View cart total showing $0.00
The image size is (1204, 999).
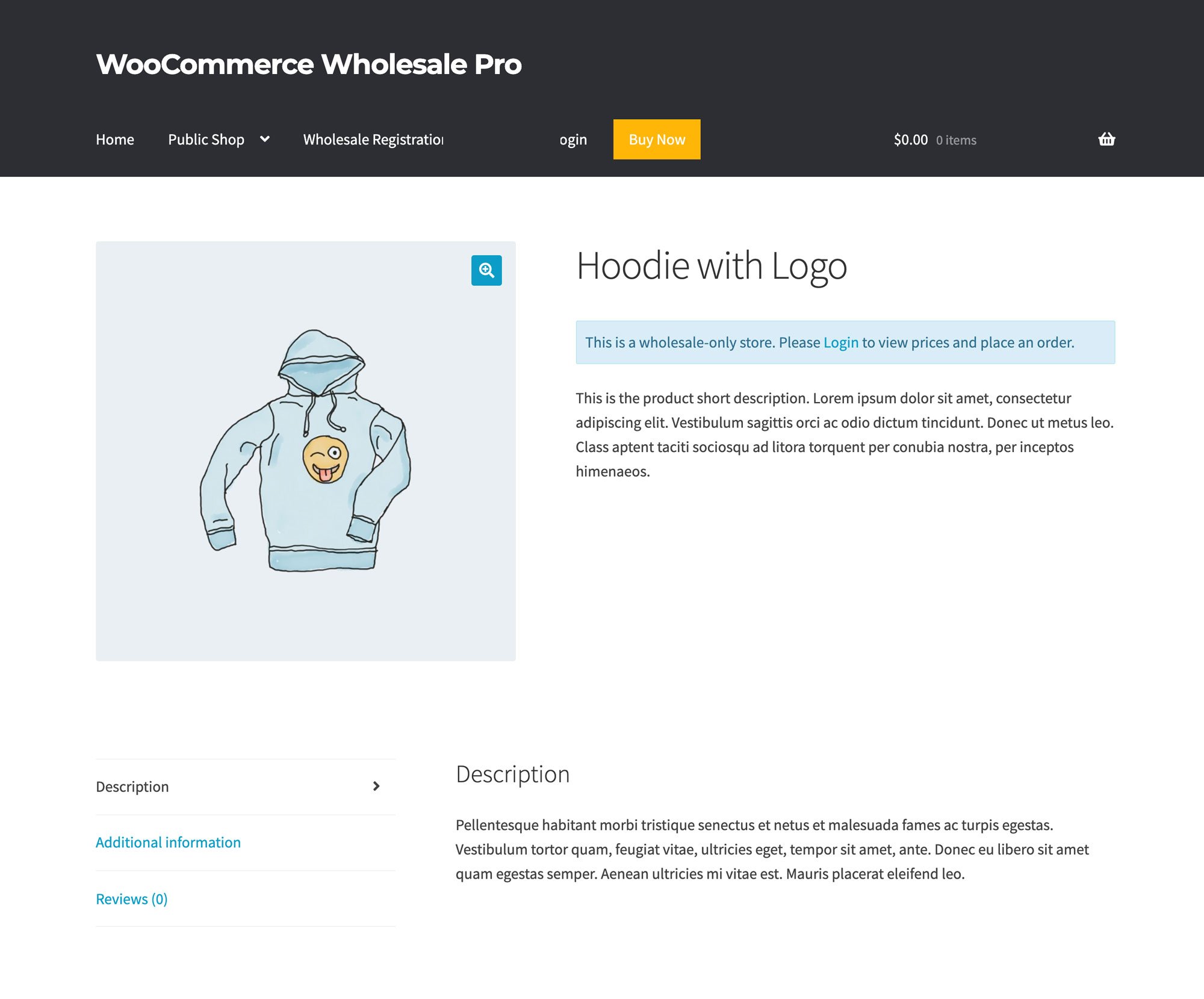click(x=910, y=139)
